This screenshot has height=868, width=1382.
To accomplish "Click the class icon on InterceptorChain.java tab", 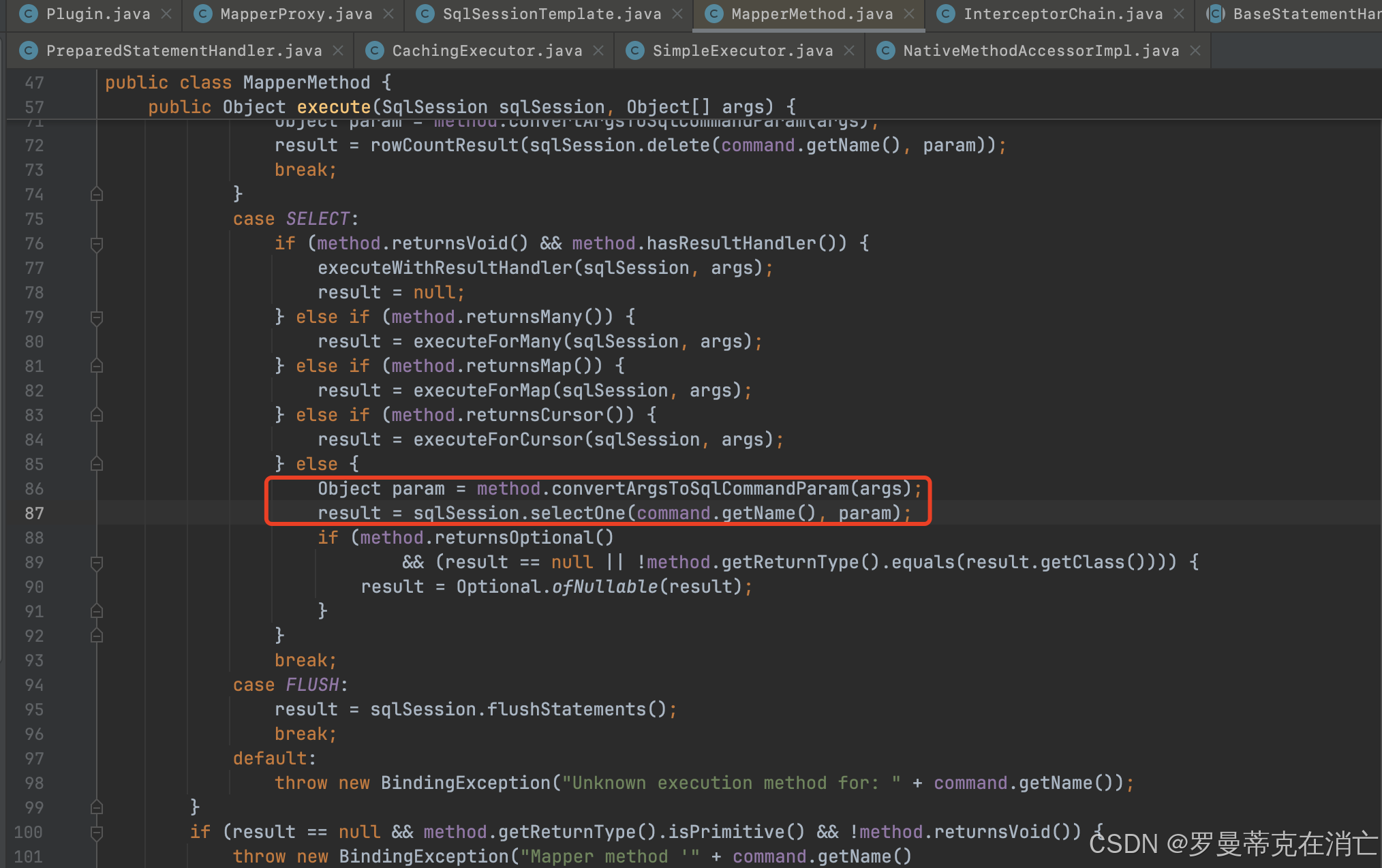I will pos(946,14).
